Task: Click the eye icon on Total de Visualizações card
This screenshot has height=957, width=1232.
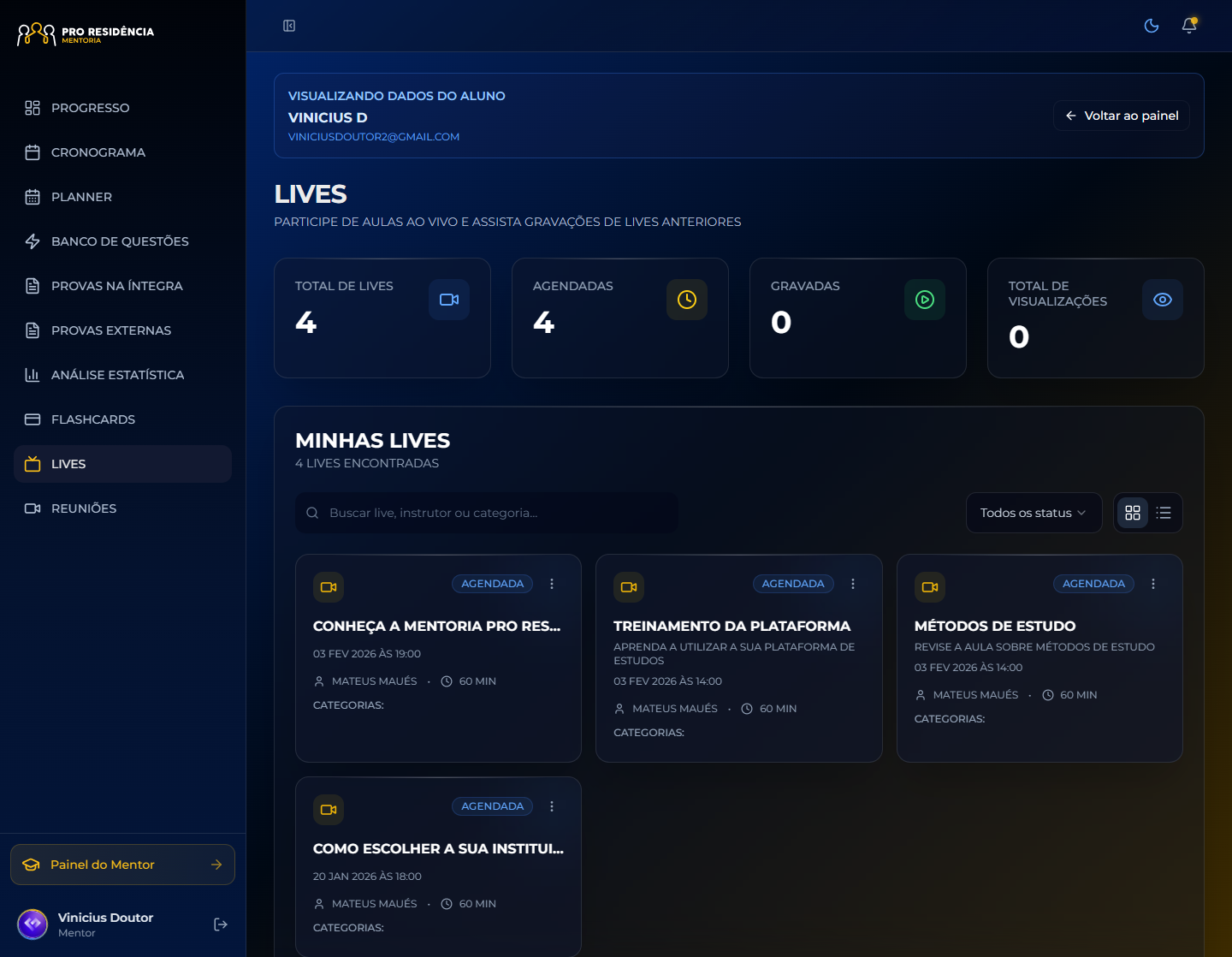Action: coord(1163,300)
